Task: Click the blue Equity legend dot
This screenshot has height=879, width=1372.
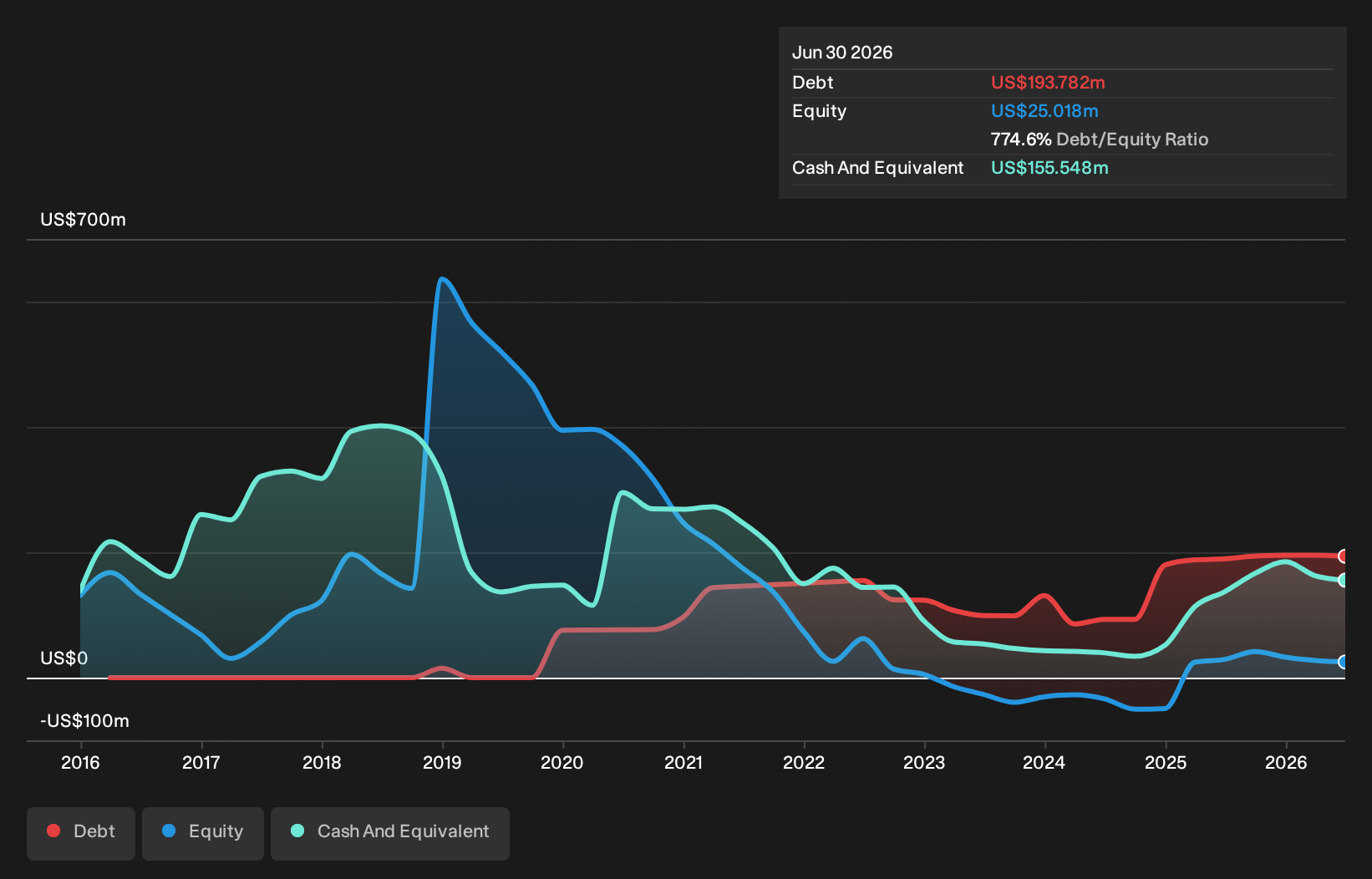Action: 169,831
